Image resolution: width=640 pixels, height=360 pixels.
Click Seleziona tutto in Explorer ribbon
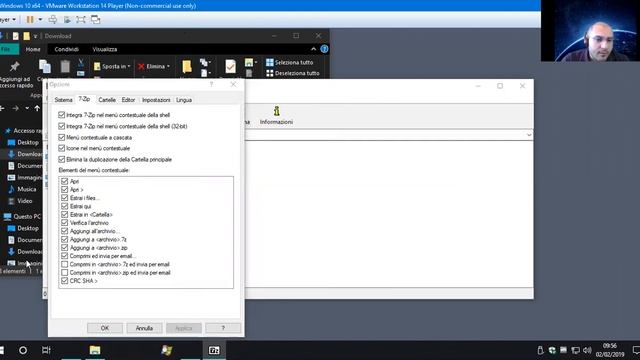(x=290, y=62)
